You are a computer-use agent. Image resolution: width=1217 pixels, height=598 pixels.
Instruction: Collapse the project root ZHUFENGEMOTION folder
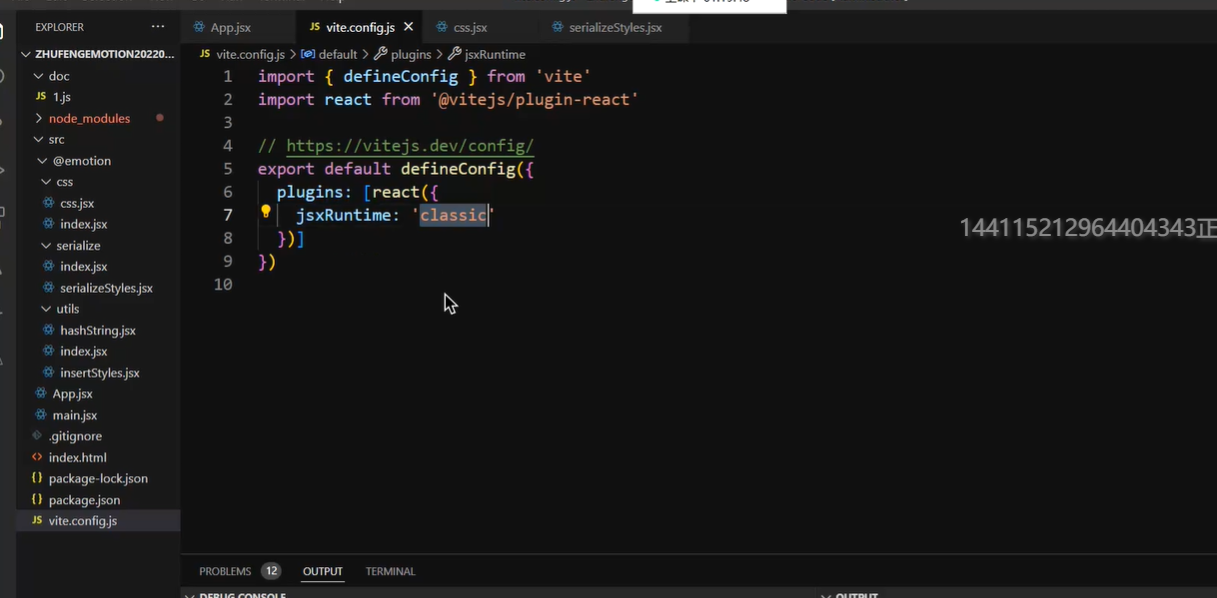coord(26,55)
